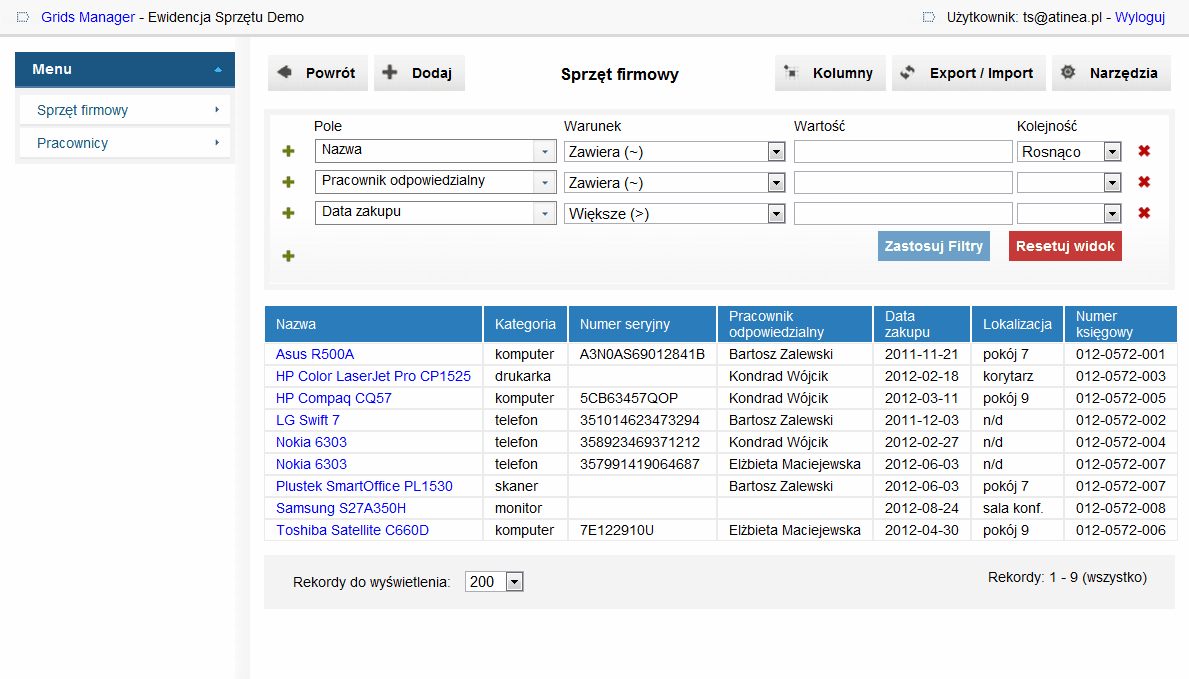The height and width of the screenshot is (679, 1189).
Task: Open the Nazwa field selector dropdown
Action: (x=545, y=152)
